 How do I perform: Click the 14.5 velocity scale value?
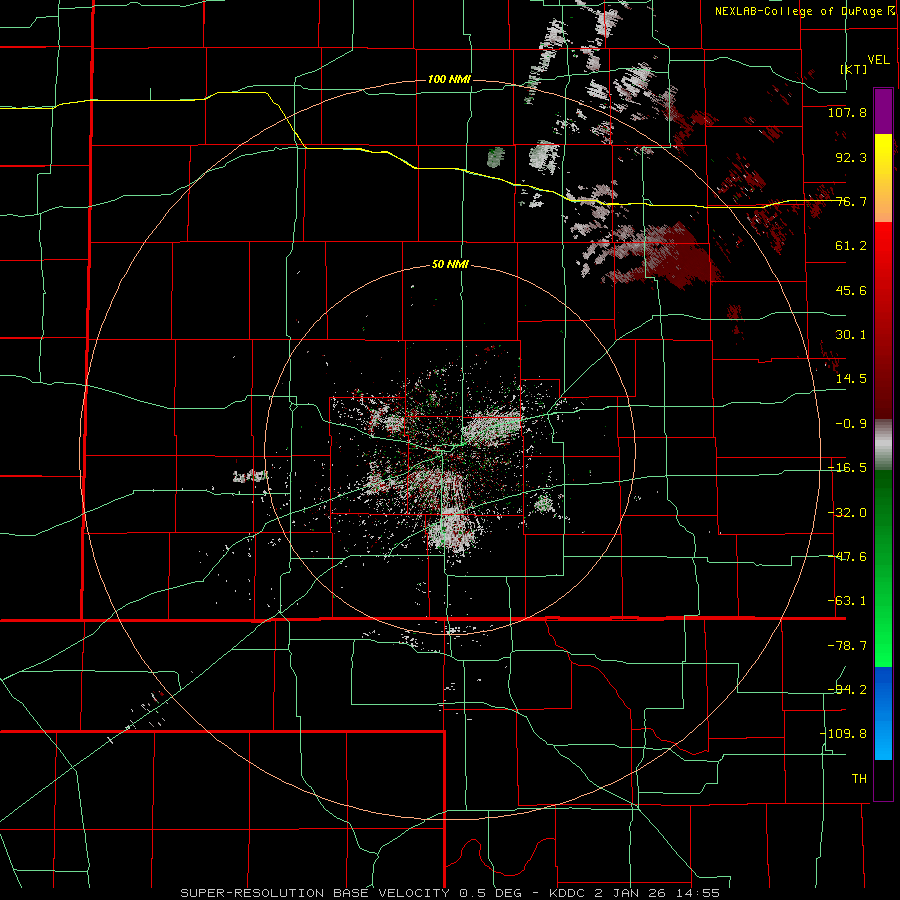(x=851, y=379)
